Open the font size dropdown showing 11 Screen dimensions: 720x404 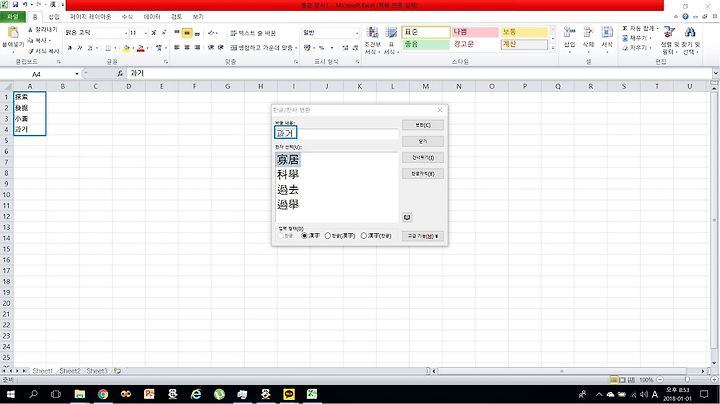coord(146,33)
